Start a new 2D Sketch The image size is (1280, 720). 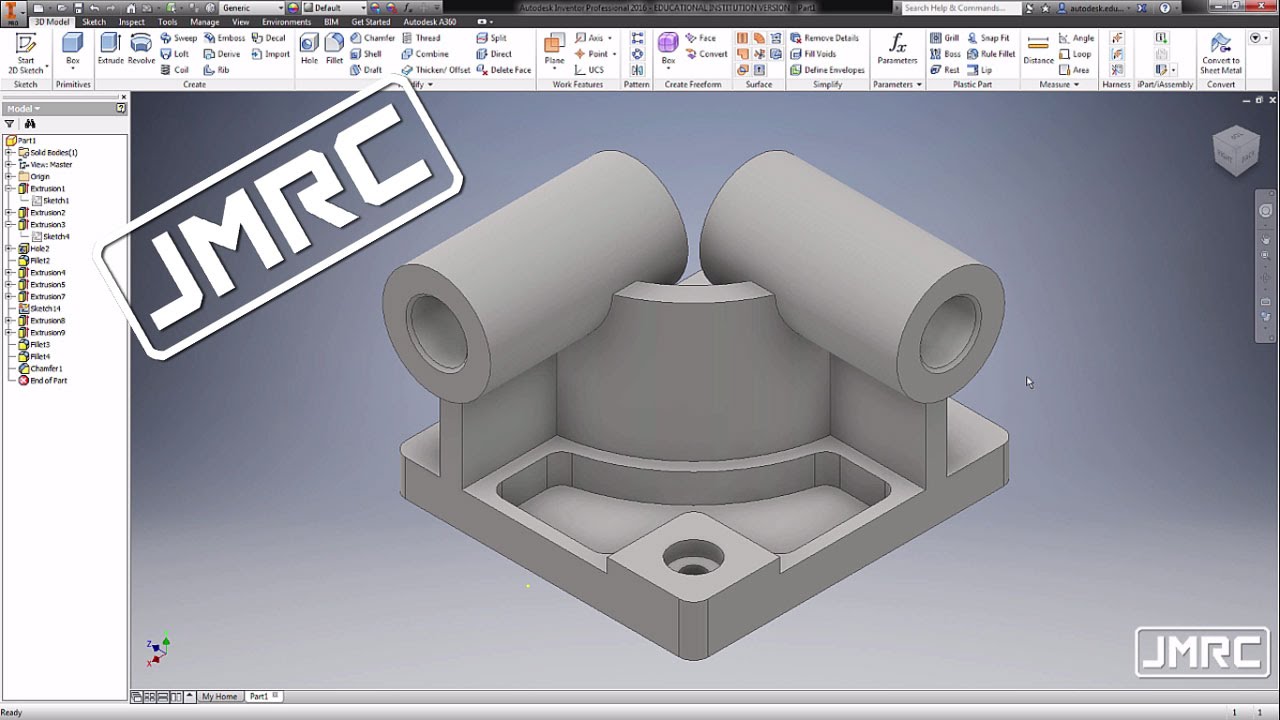pyautogui.click(x=25, y=53)
